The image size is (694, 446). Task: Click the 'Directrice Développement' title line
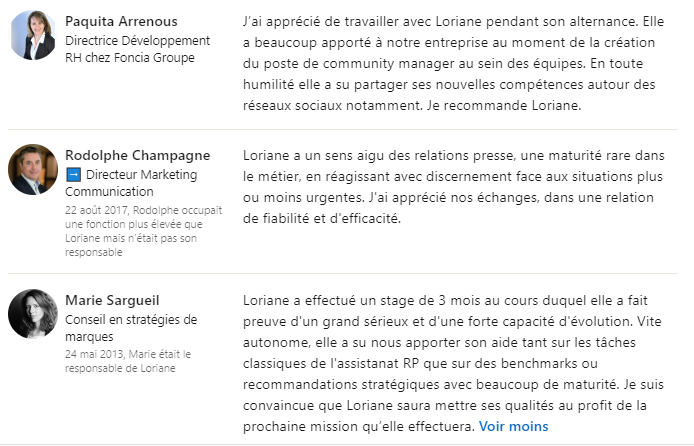pyautogui.click(x=137, y=41)
